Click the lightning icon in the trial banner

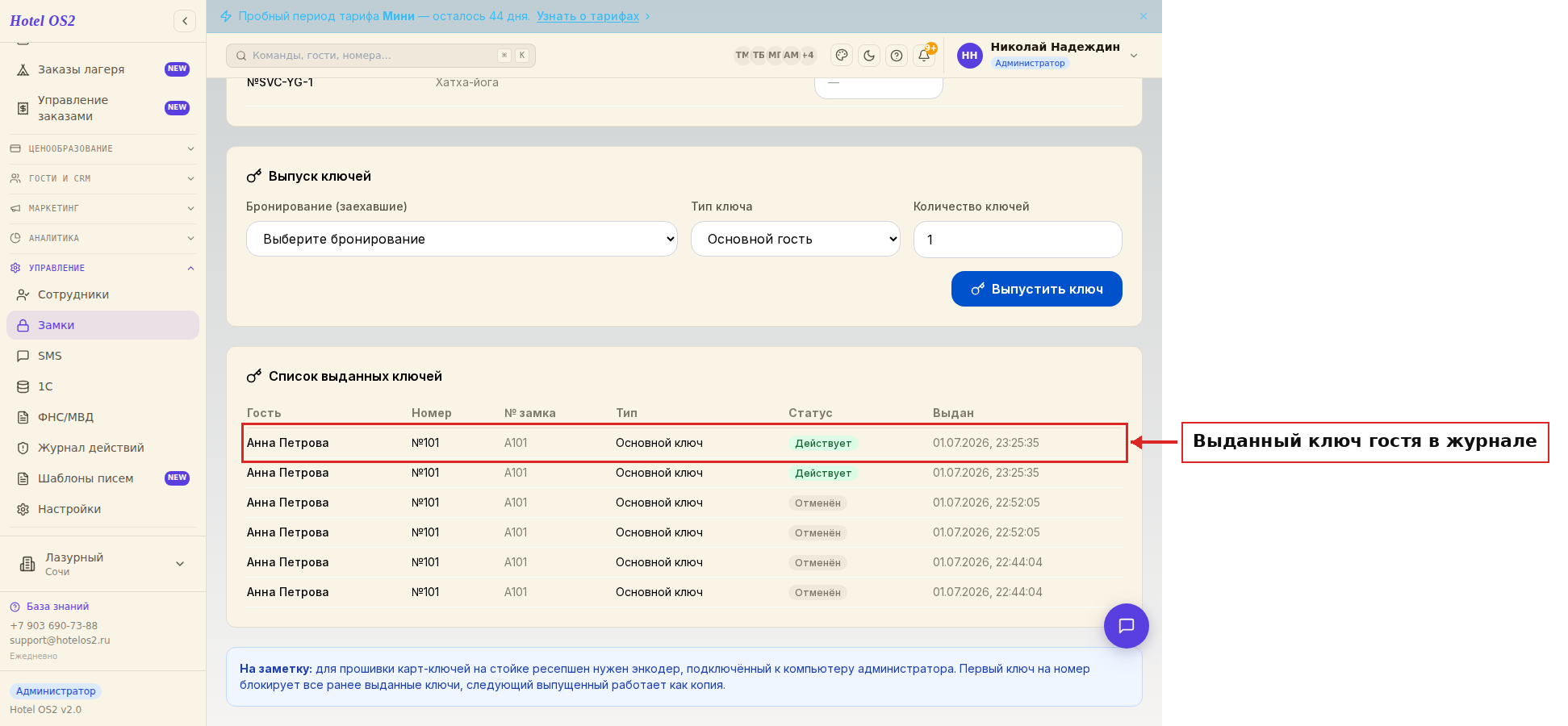click(x=226, y=16)
